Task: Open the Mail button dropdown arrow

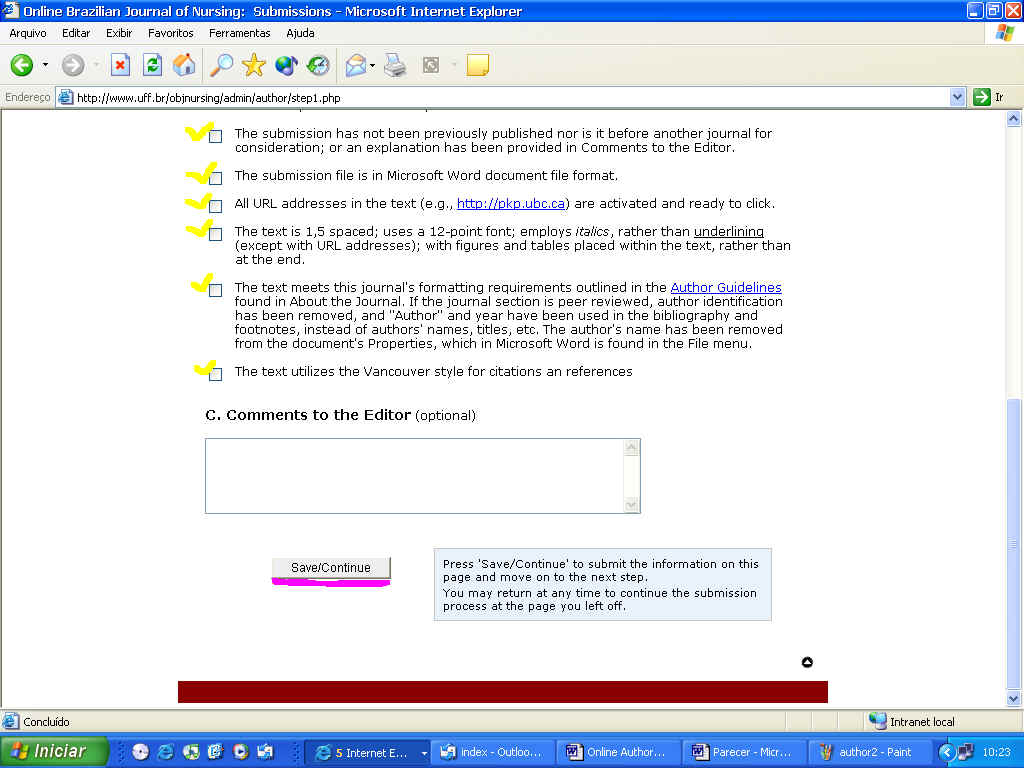Action: point(373,66)
